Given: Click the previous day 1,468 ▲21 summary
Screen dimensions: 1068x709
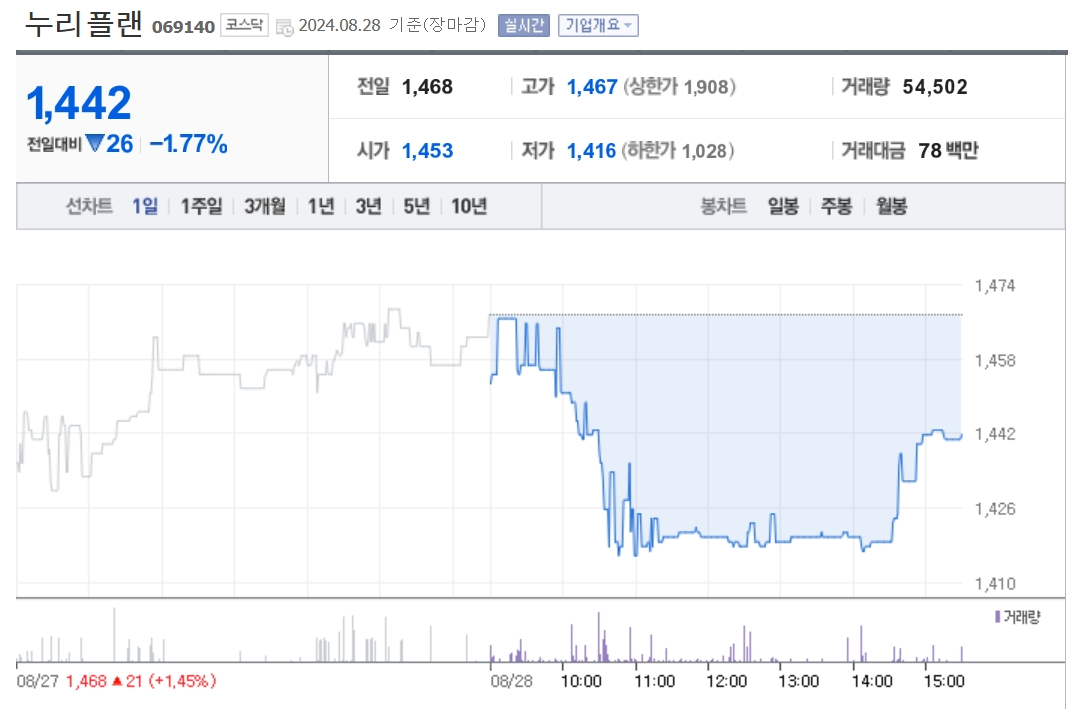Looking at the screenshot, I should (x=141, y=681).
